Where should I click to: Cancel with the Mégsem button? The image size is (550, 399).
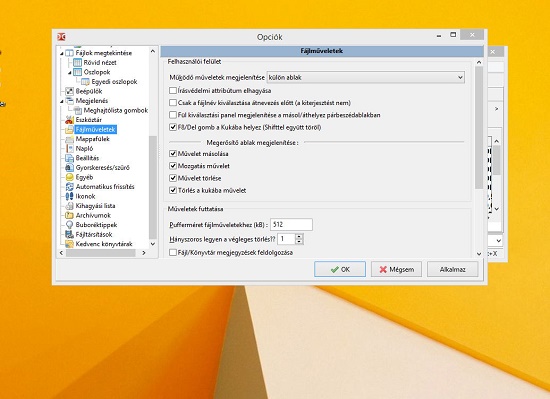coord(396,269)
